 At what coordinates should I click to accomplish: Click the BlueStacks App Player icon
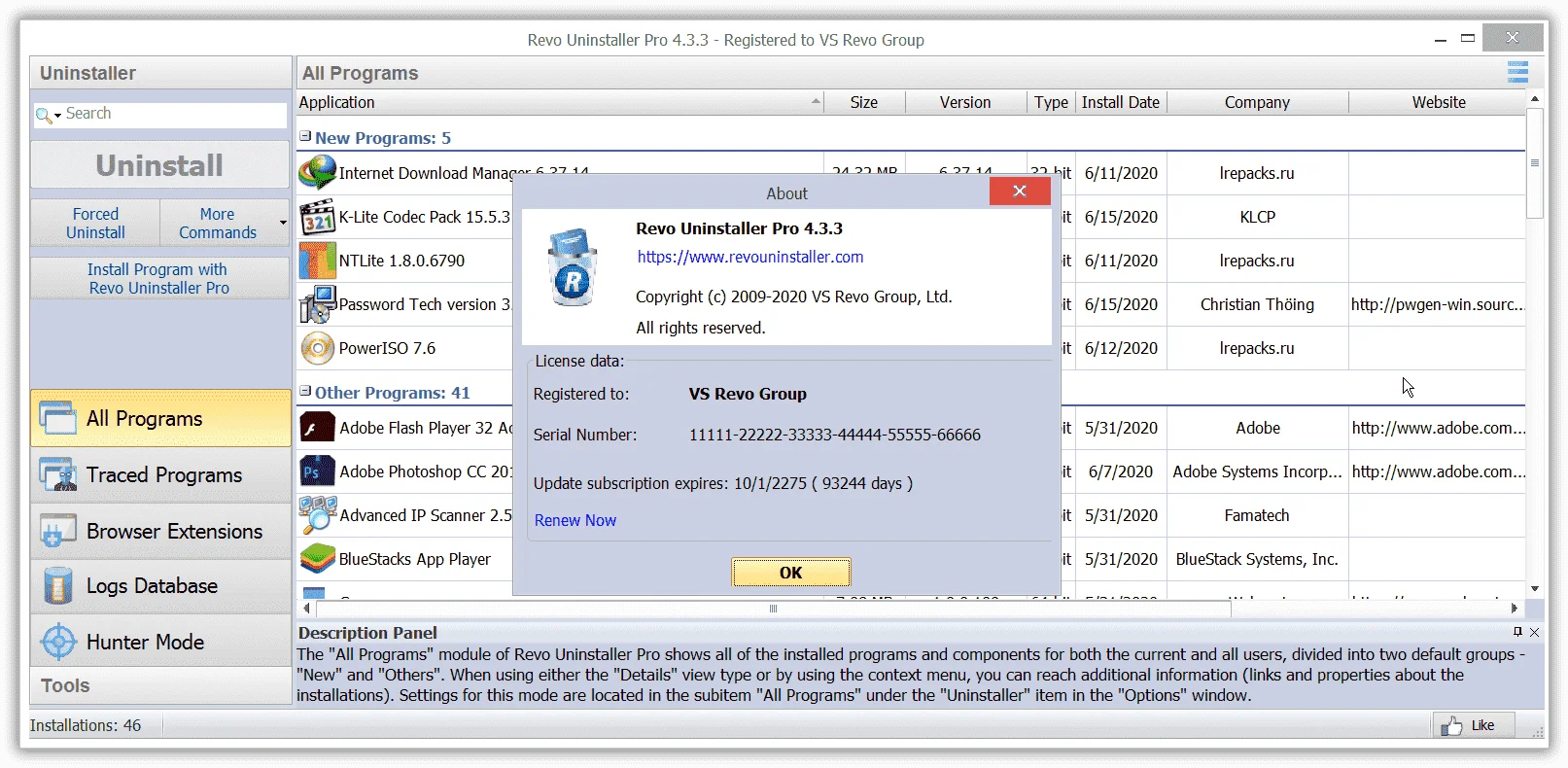[x=317, y=559]
